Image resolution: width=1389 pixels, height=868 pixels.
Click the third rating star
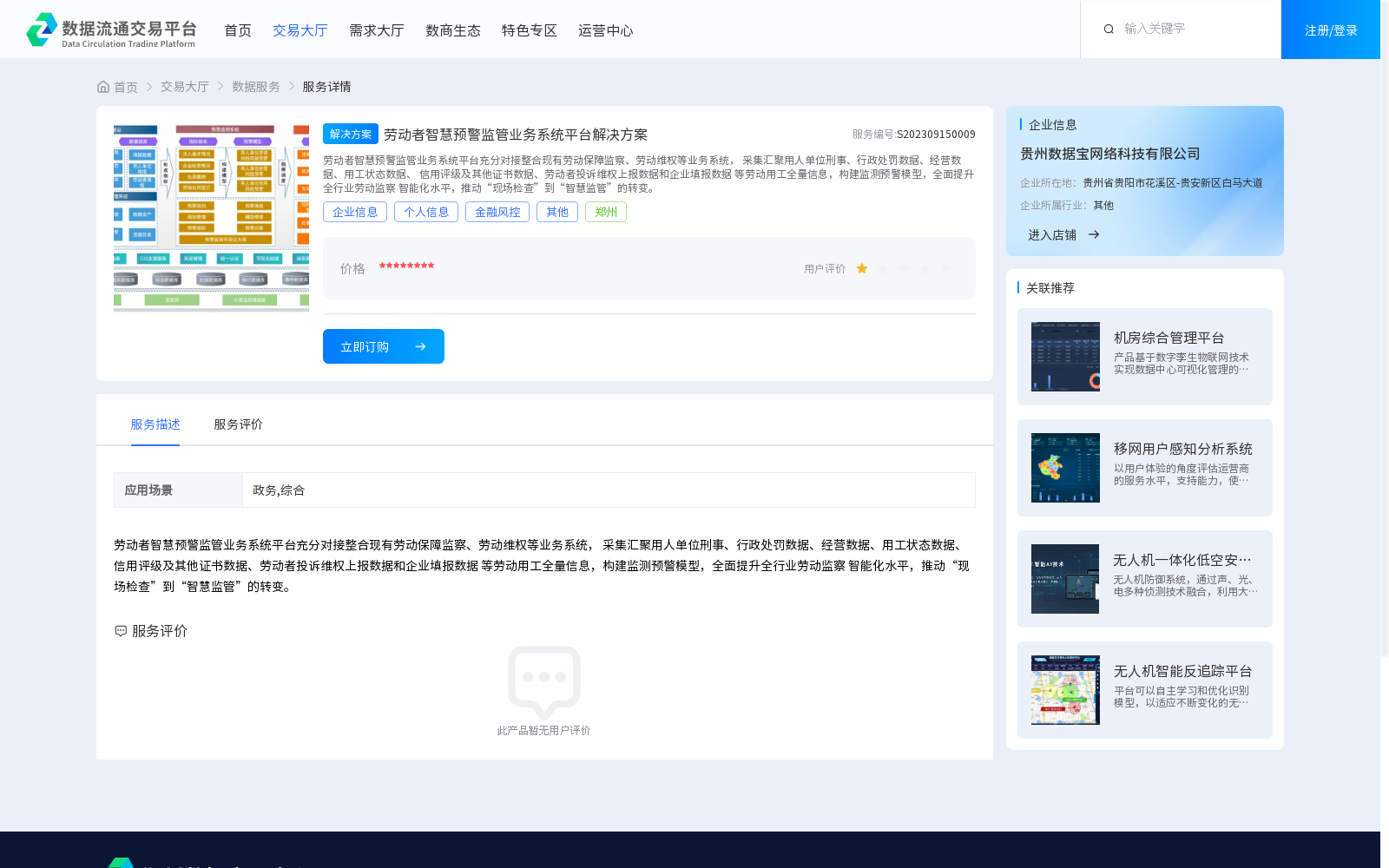904,269
